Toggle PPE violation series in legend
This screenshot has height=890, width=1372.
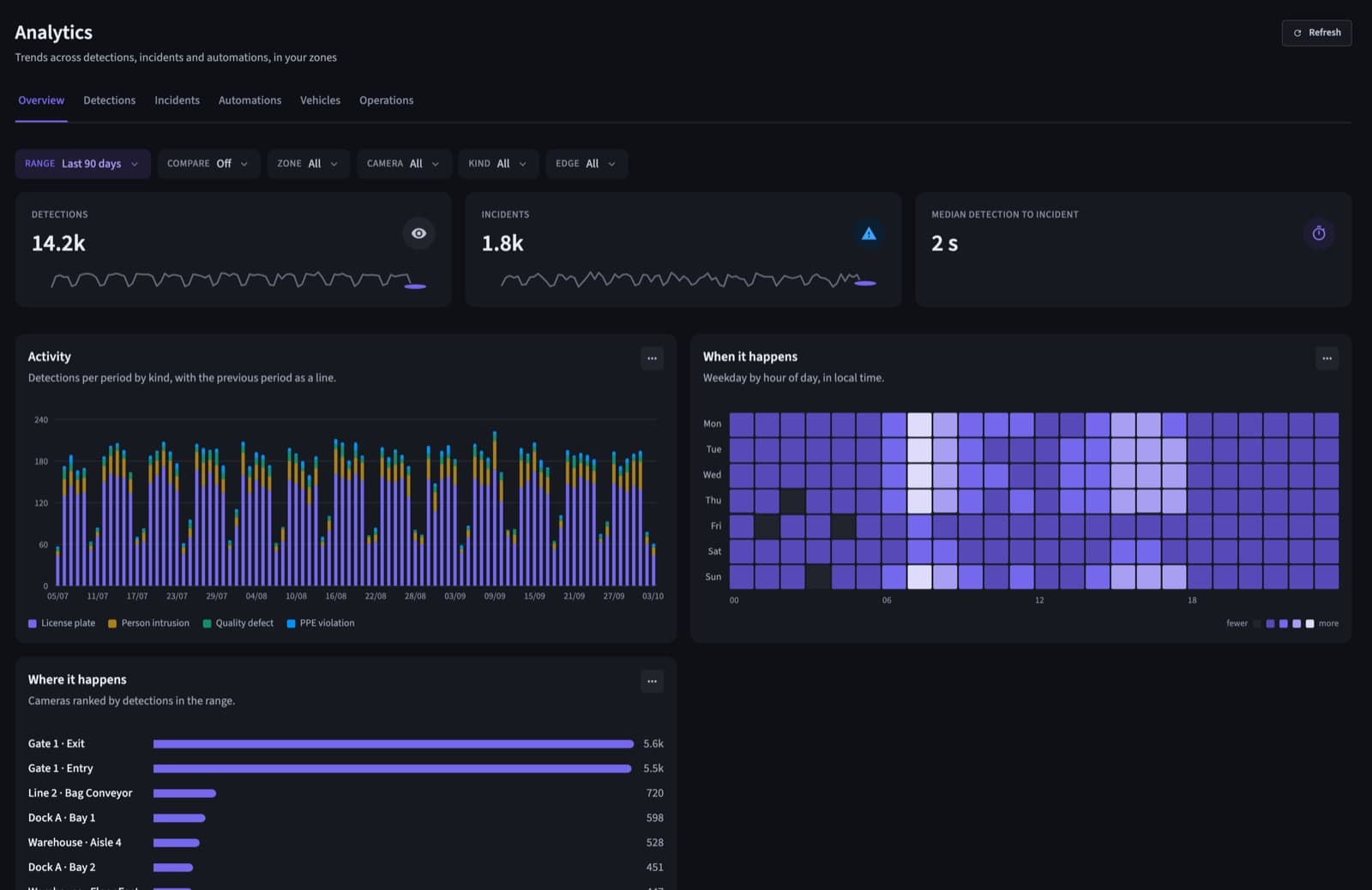[x=320, y=623]
